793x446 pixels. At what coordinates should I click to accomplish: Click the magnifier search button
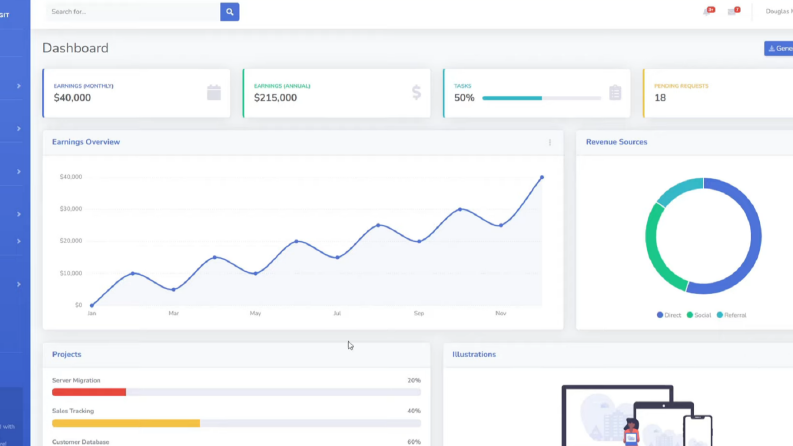[x=230, y=12]
